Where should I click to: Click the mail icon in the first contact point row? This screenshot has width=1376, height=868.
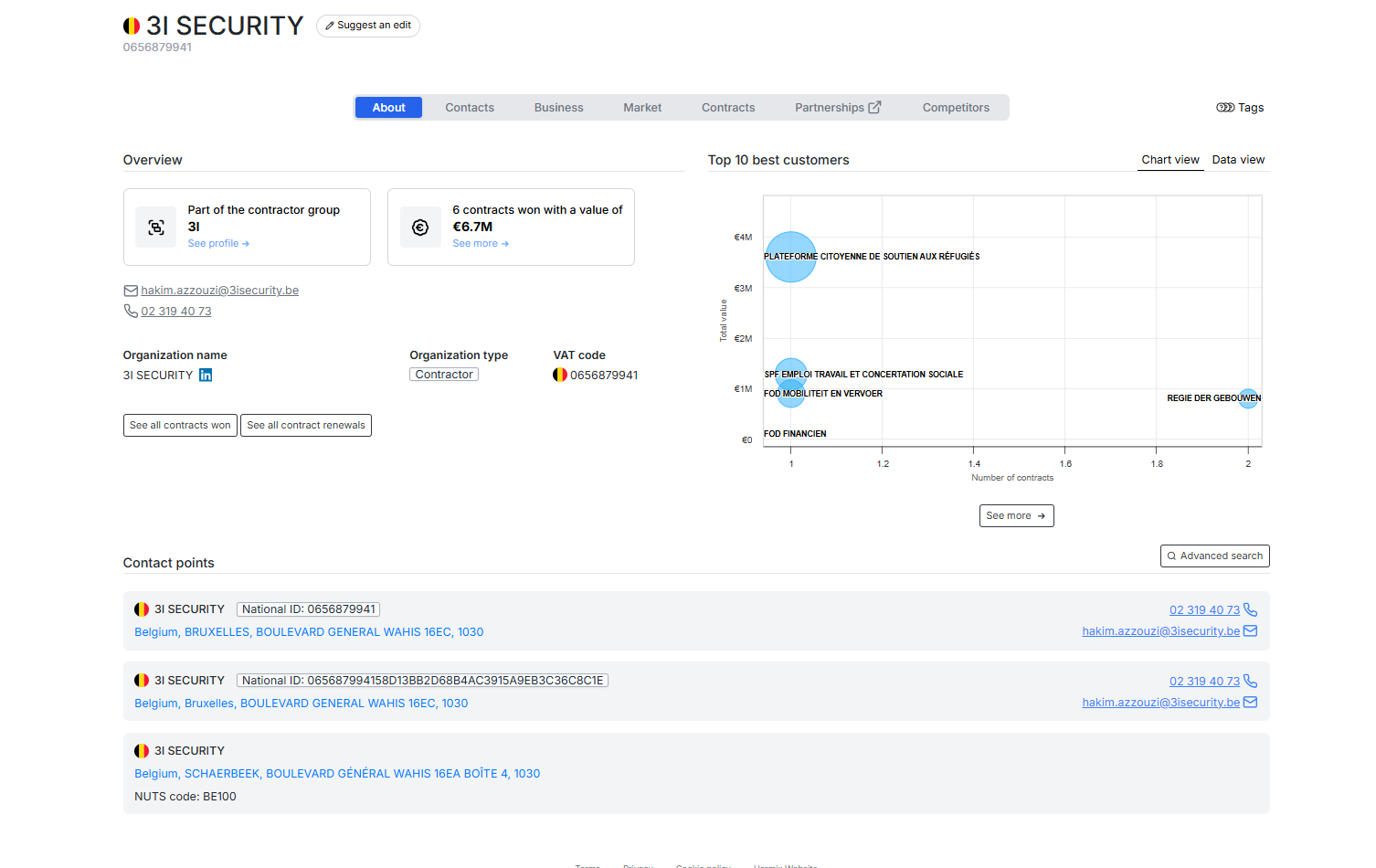[1251, 630]
